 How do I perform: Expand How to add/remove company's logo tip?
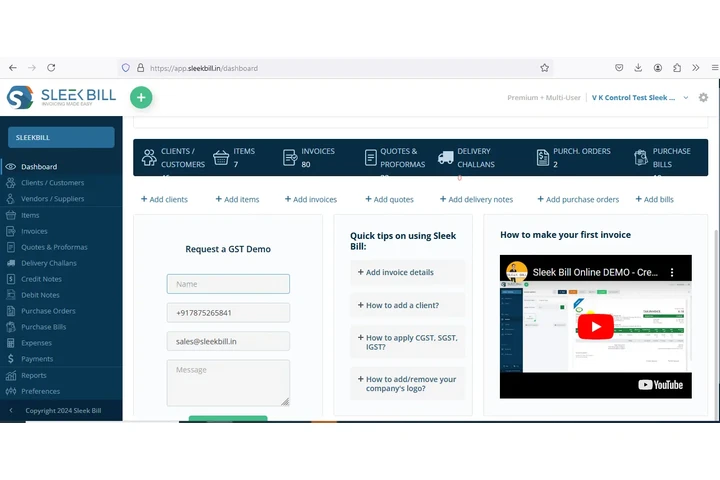pyautogui.click(x=407, y=384)
